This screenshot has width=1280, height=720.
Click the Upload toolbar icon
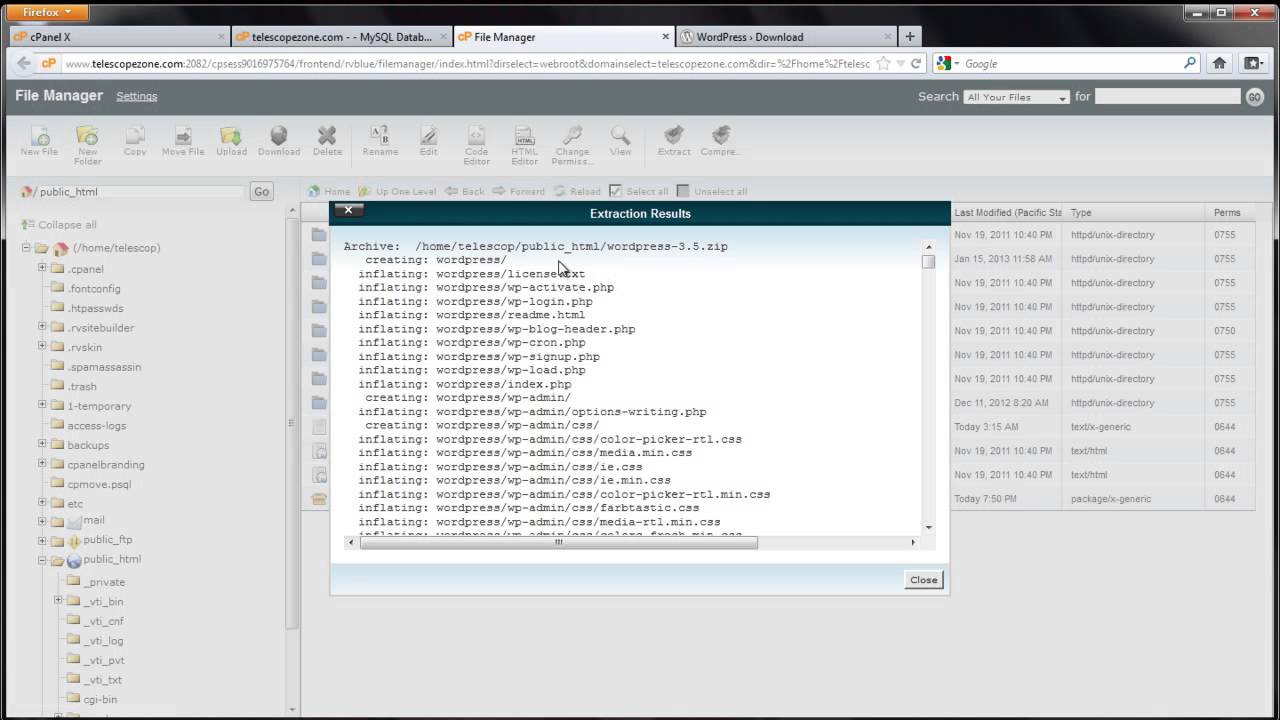coord(231,141)
